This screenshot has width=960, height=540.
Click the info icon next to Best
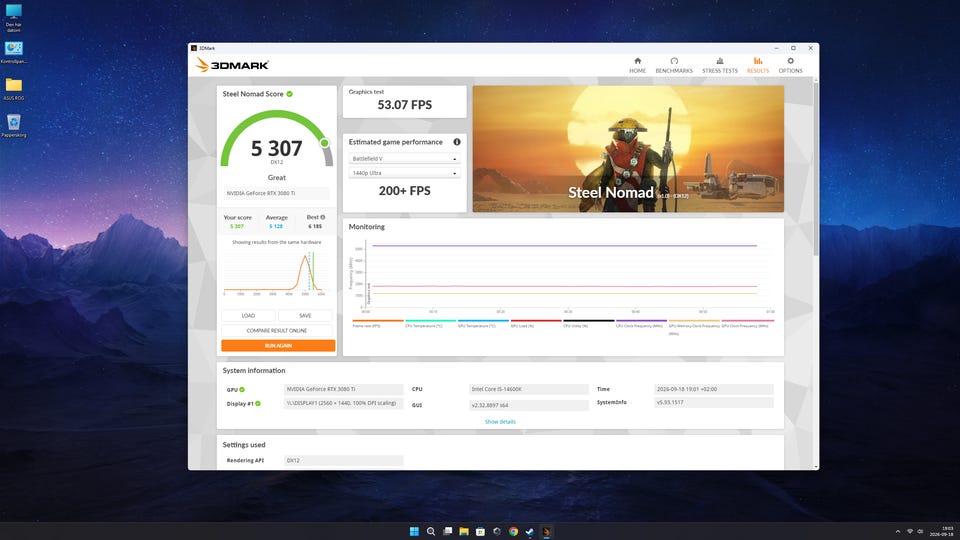[x=323, y=217]
